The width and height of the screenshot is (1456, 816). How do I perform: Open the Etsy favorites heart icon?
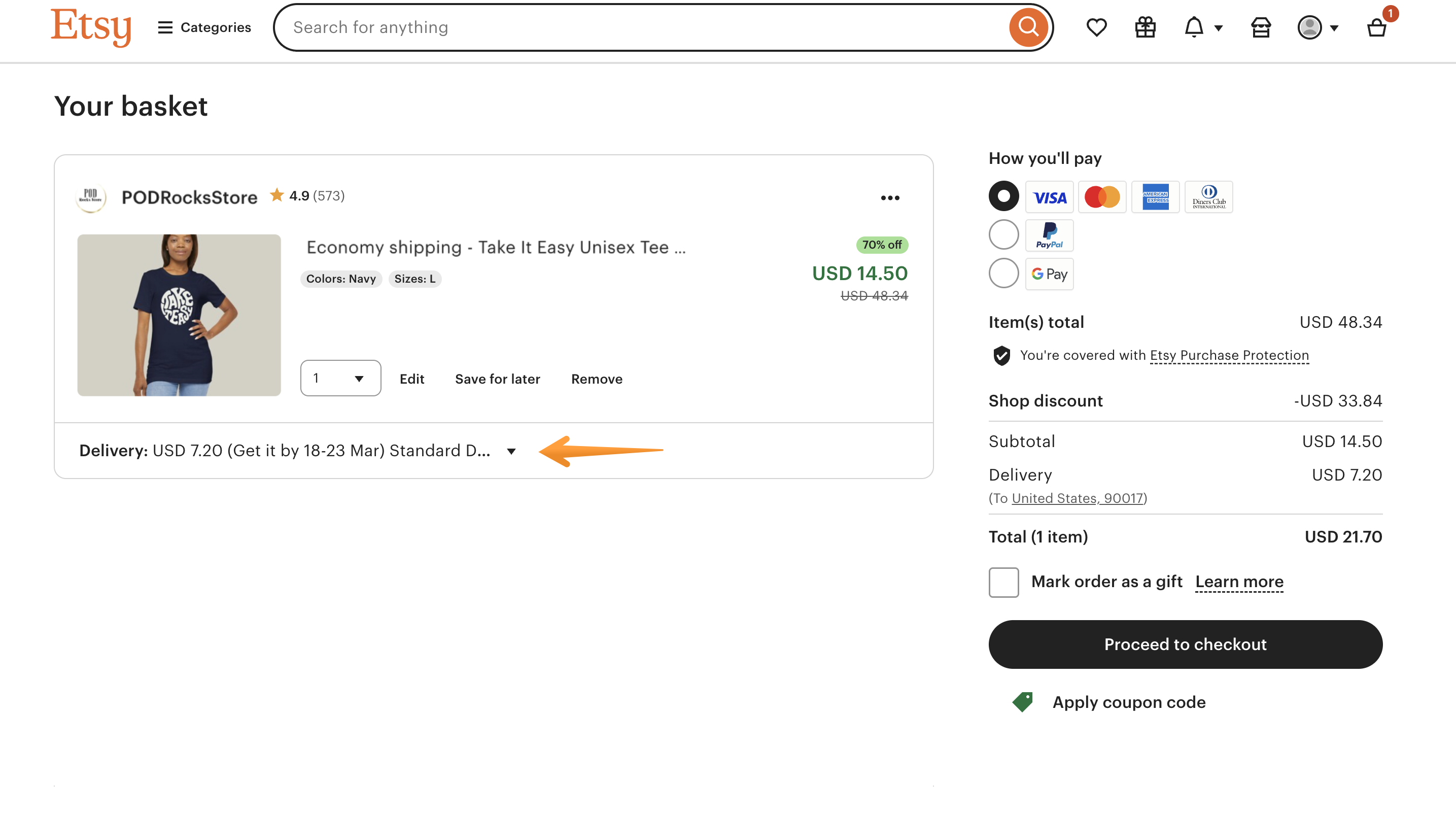[x=1096, y=26]
